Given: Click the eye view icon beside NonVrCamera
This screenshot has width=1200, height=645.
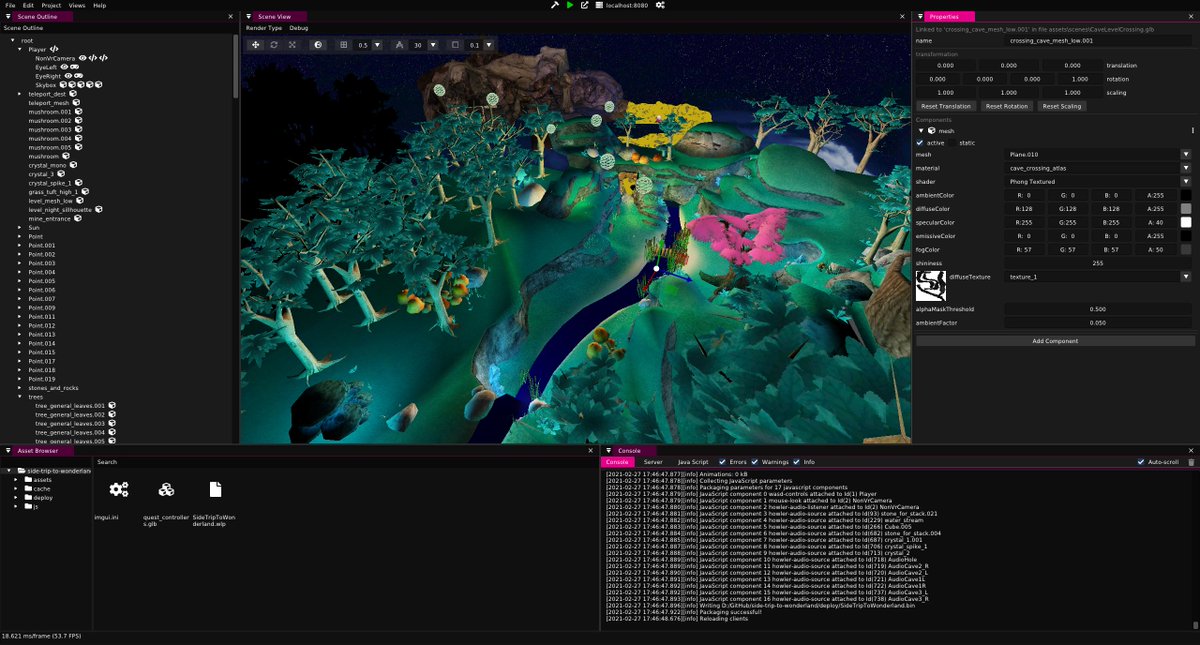Looking at the screenshot, I should pyautogui.click(x=83, y=58).
